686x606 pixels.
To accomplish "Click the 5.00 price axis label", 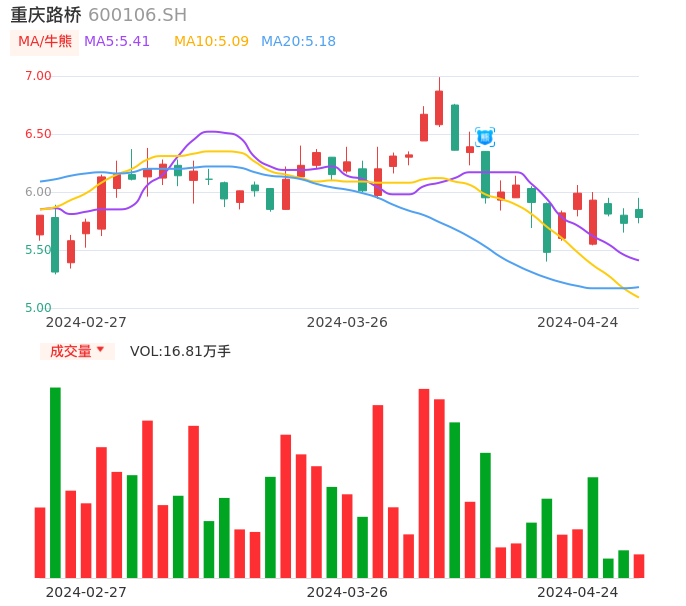I will (38, 308).
